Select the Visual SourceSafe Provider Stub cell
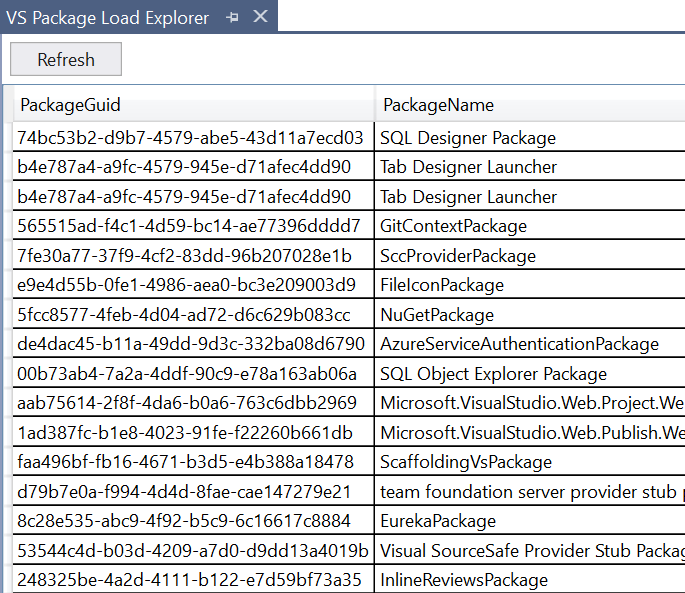The height and width of the screenshot is (593, 685). [x=530, y=551]
